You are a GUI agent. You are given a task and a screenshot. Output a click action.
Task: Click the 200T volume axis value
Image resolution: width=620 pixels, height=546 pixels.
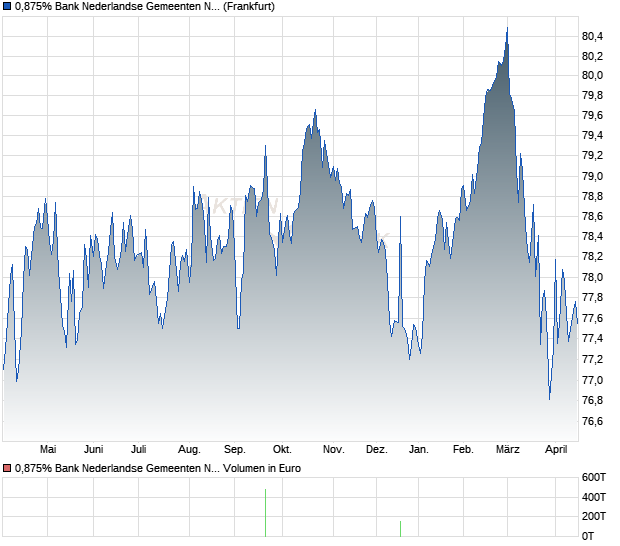point(594,516)
